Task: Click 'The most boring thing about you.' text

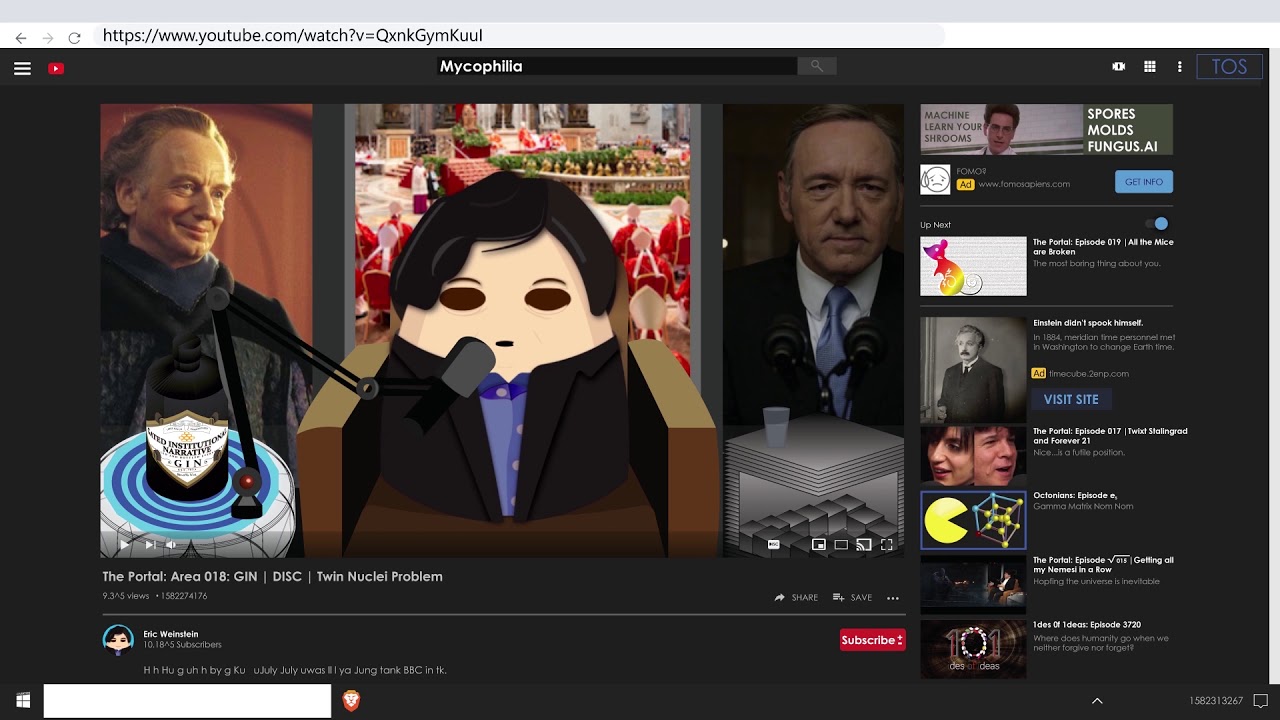Action: [x=1097, y=264]
